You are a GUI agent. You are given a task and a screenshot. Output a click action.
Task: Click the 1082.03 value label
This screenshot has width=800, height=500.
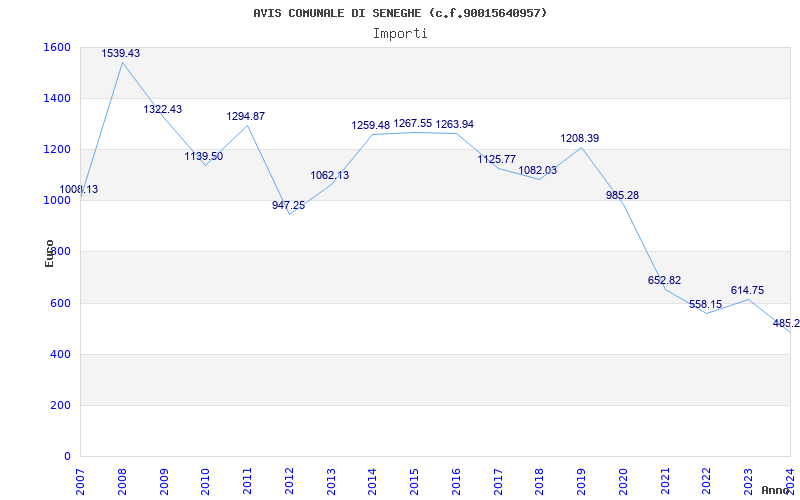(x=538, y=170)
